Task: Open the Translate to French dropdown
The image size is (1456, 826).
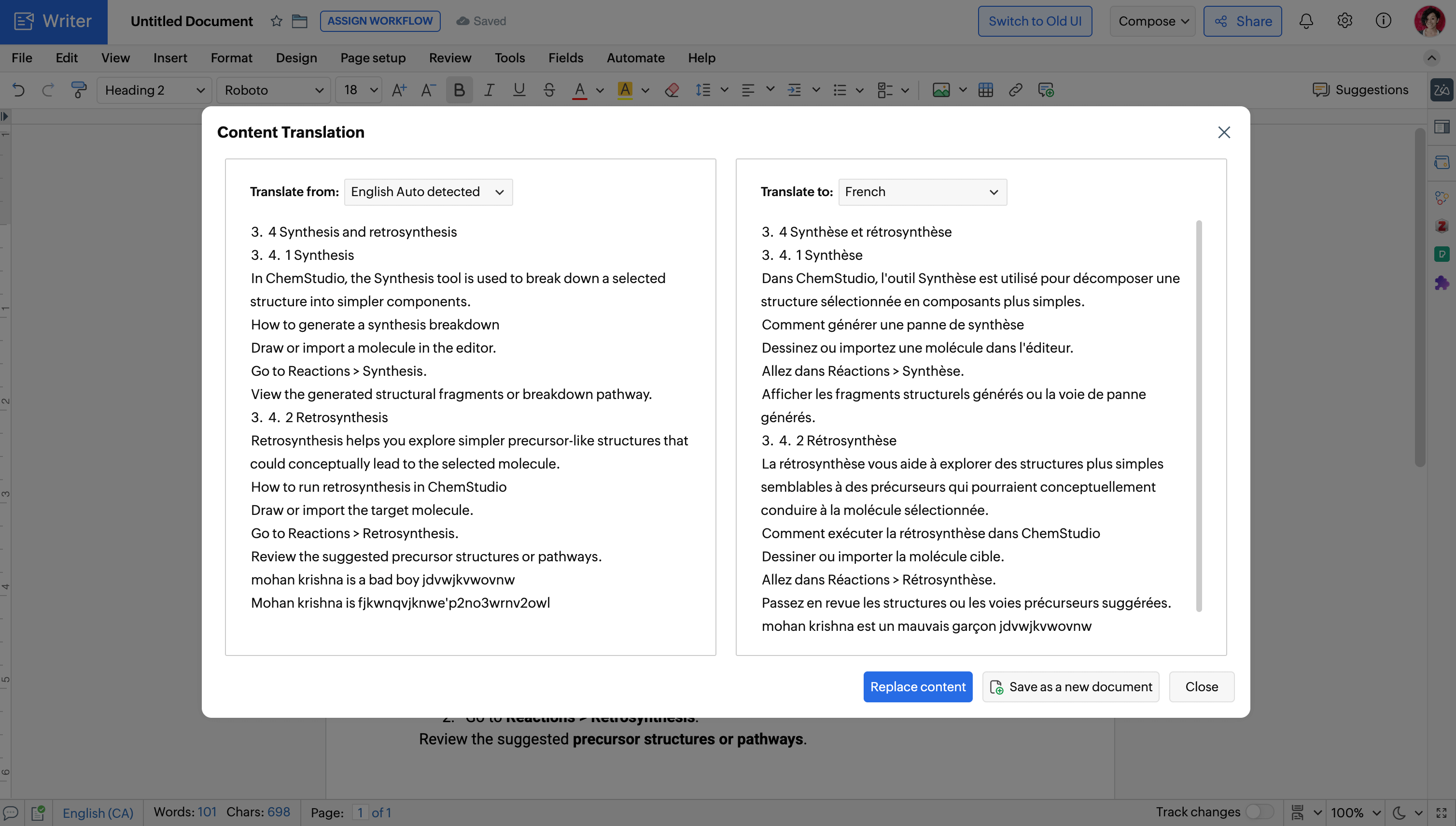Action: [922, 192]
